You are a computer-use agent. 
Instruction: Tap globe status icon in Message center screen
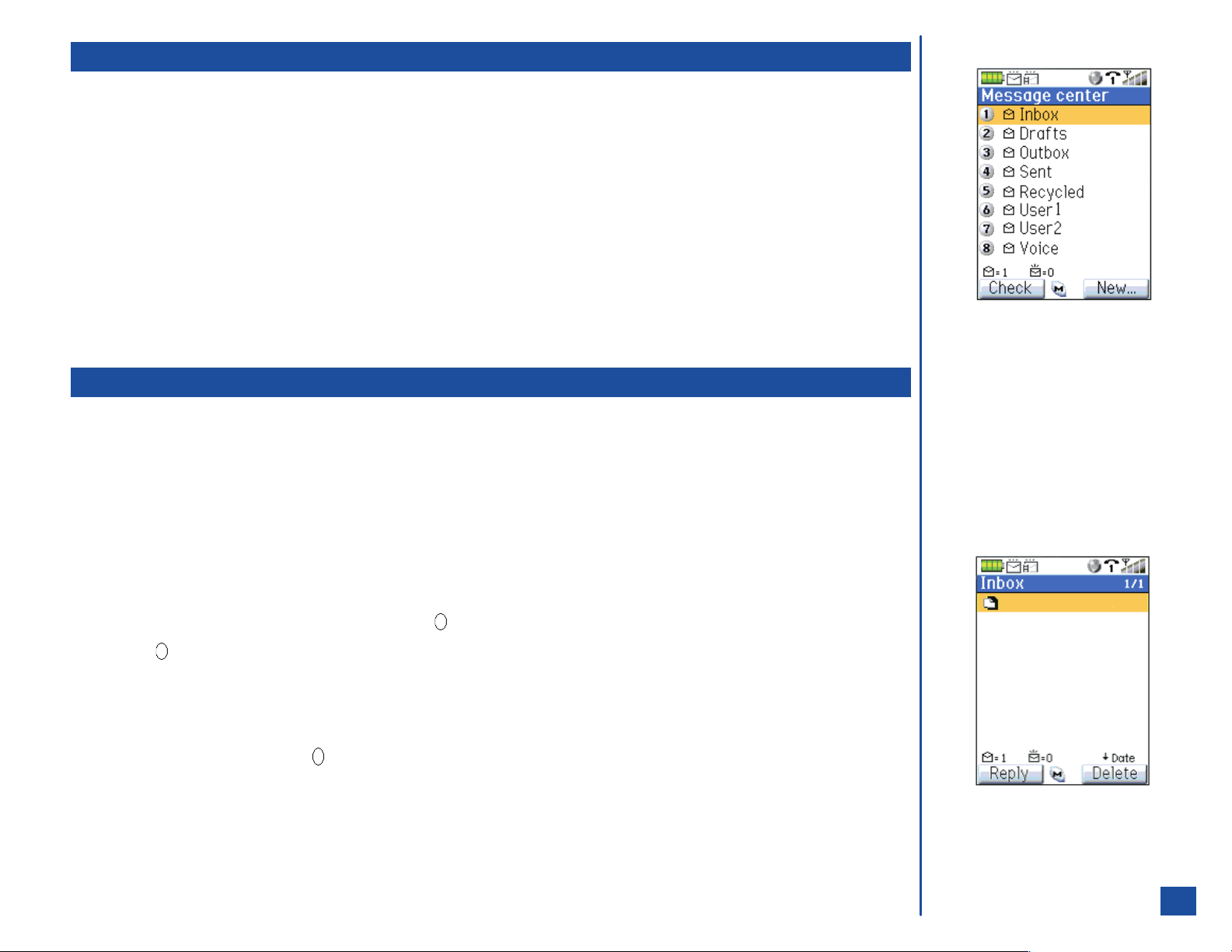1095,78
